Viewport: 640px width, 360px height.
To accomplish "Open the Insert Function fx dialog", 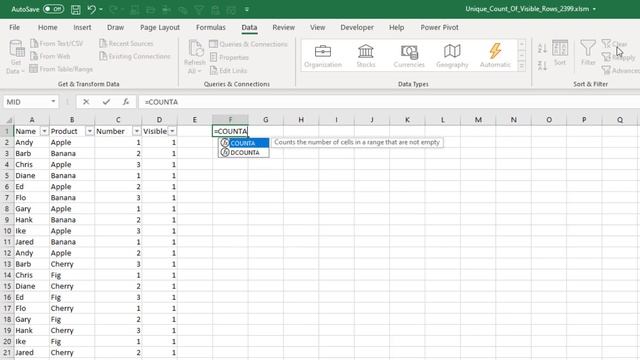I will (x=126, y=102).
